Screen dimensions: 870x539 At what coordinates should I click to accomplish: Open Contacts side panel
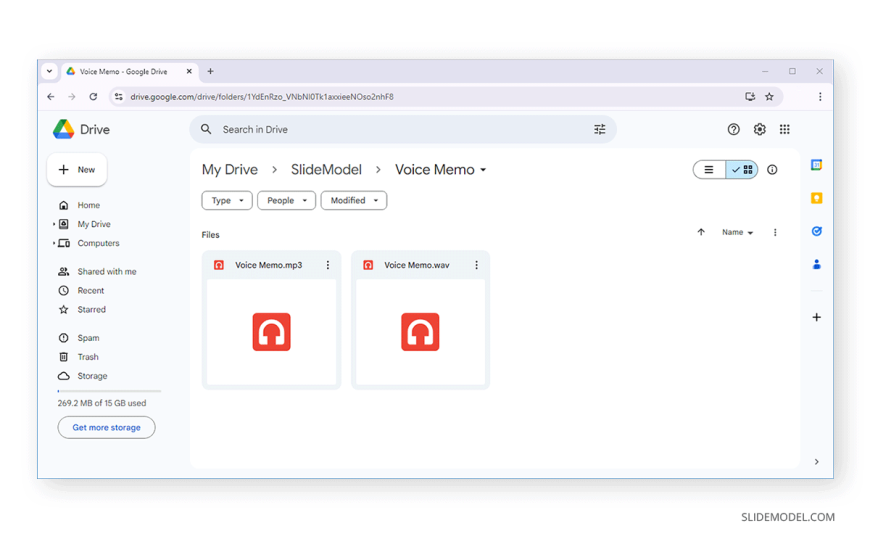click(x=816, y=264)
